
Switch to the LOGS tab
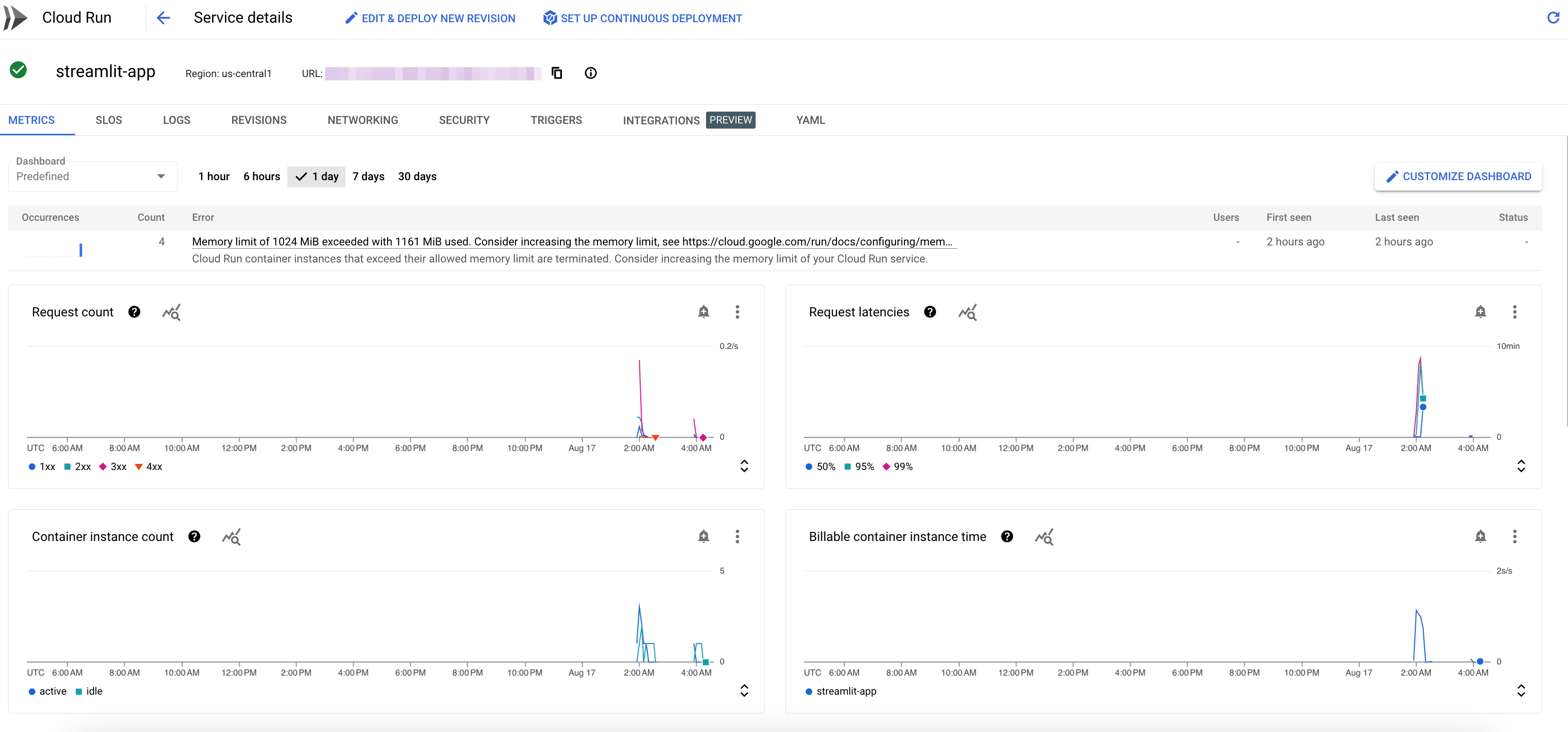(x=177, y=121)
